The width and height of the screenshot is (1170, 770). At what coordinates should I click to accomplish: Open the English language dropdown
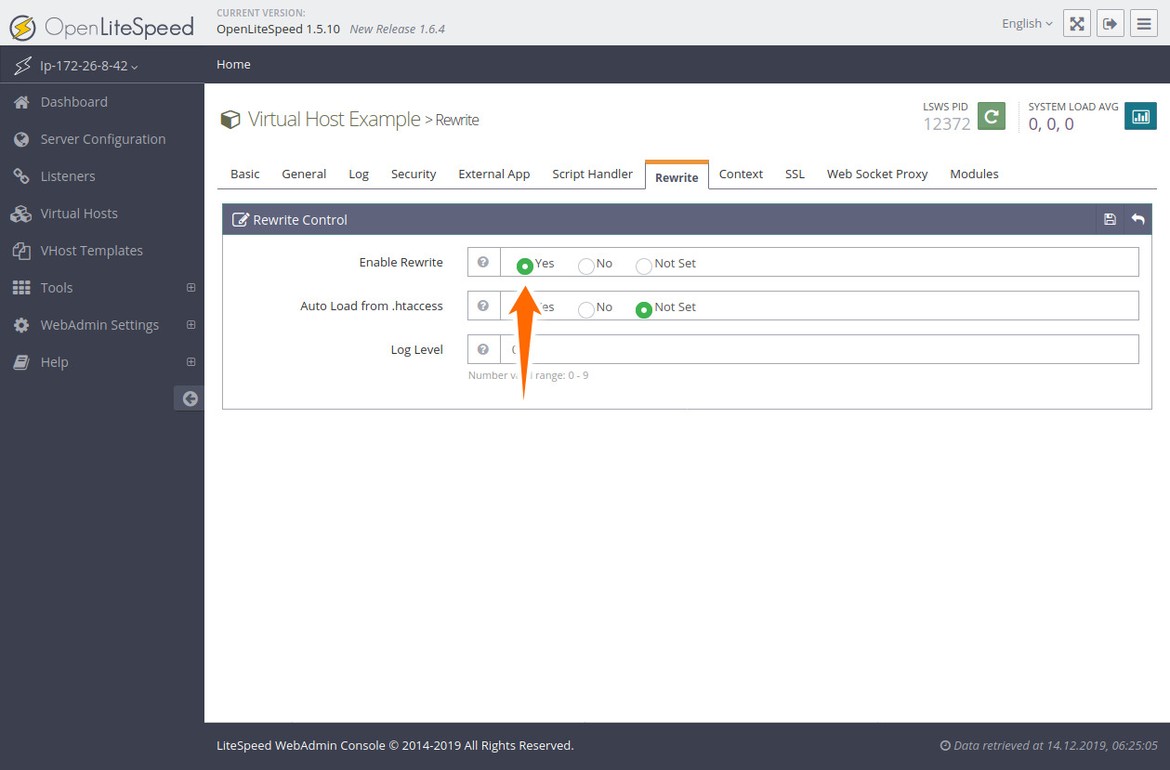(1027, 24)
